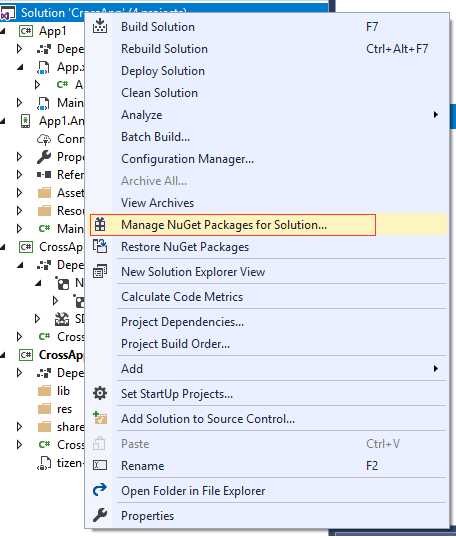Select the bold CrossApp startup project

tap(61, 355)
